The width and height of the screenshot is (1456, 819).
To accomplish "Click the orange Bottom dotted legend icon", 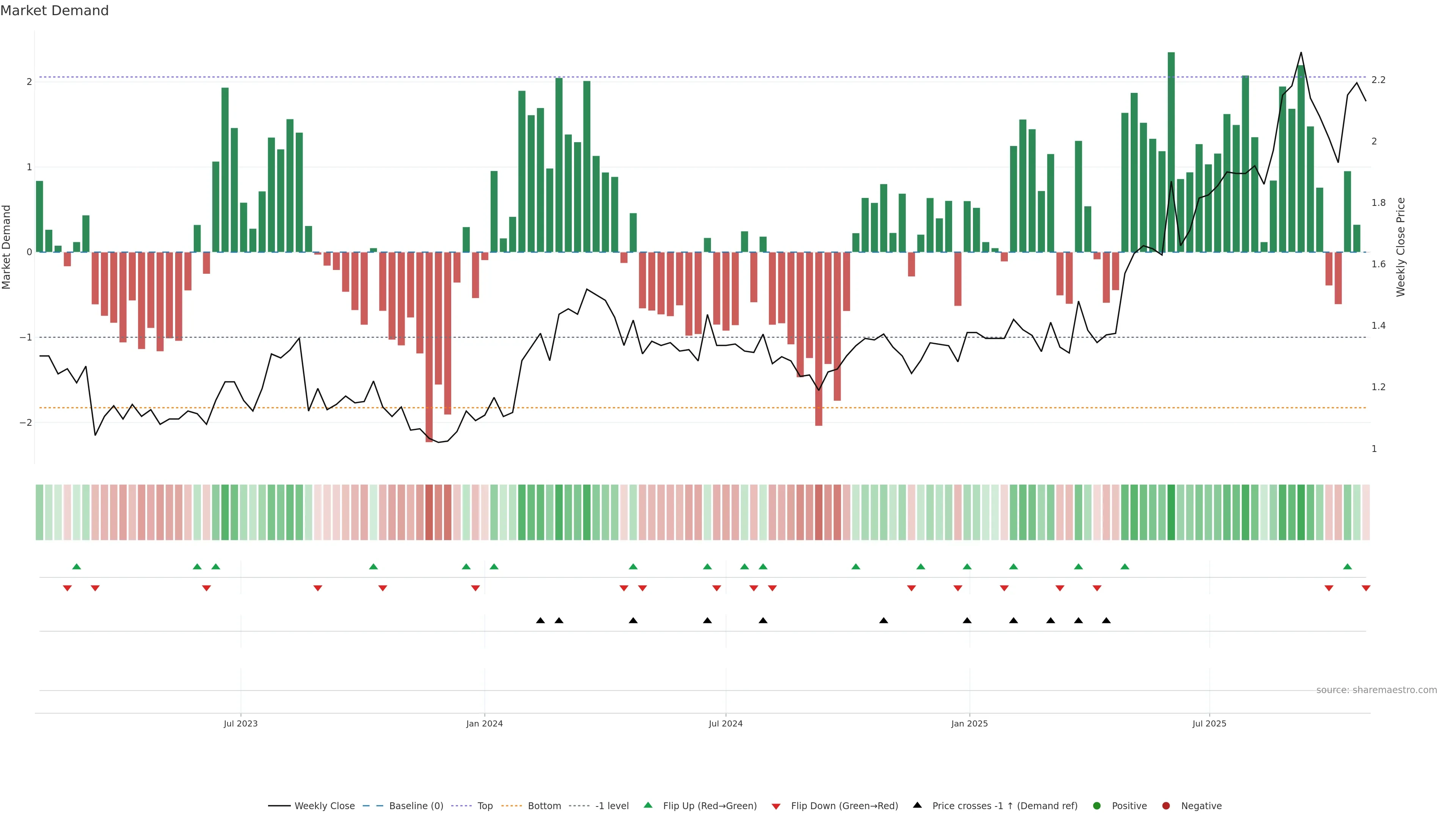I will click(511, 806).
